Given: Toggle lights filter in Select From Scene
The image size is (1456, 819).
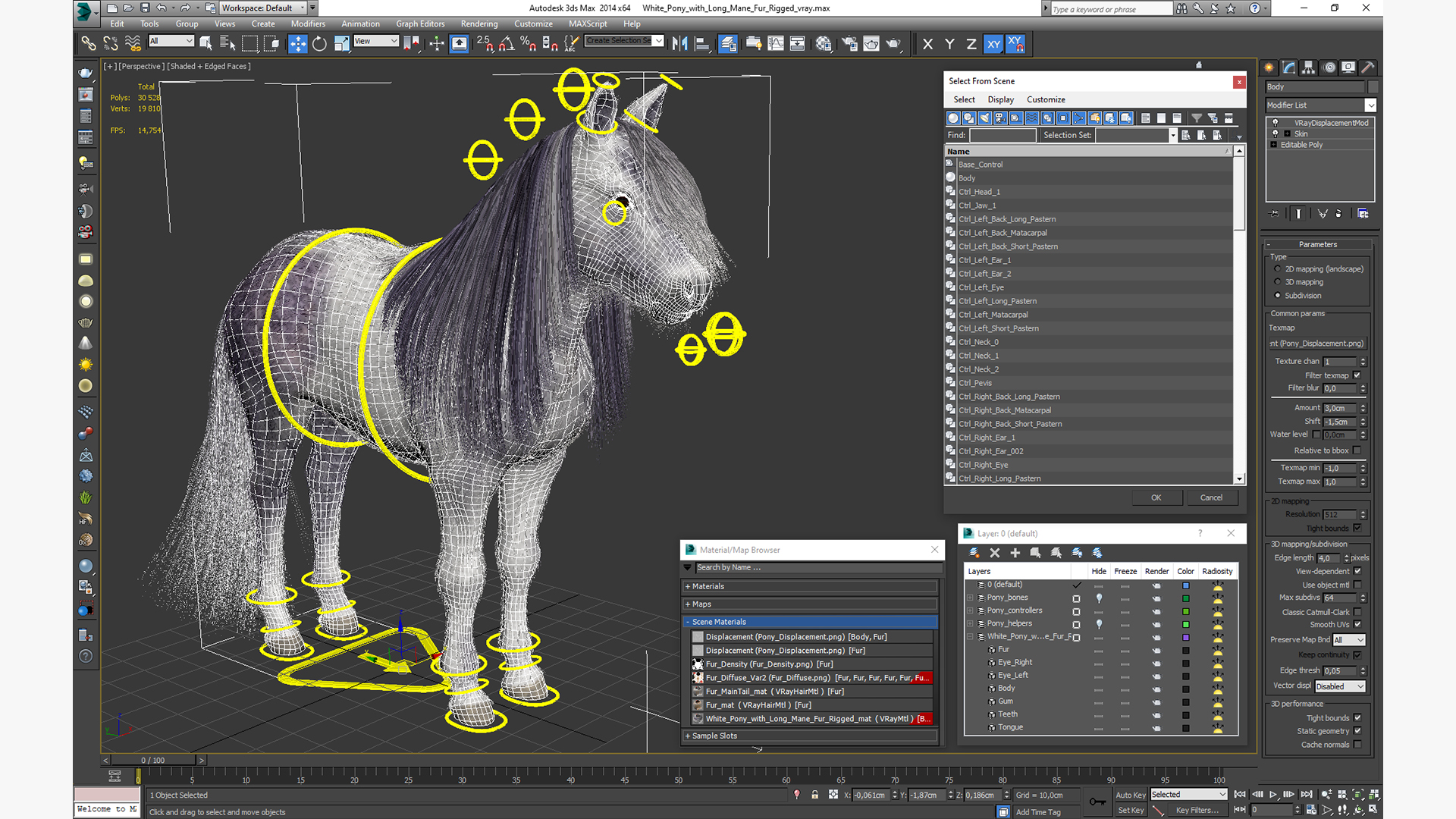Looking at the screenshot, I should [984, 118].
